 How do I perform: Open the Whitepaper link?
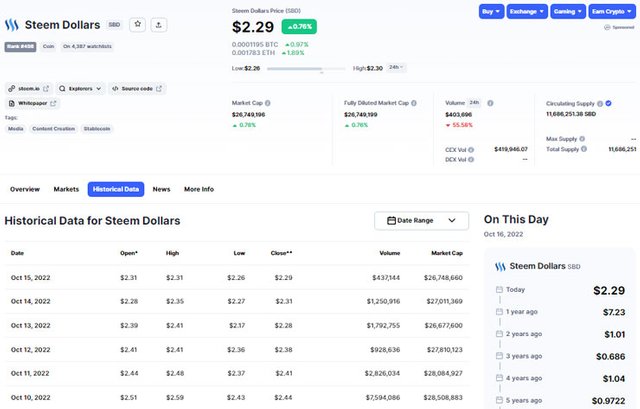point(32,103)
